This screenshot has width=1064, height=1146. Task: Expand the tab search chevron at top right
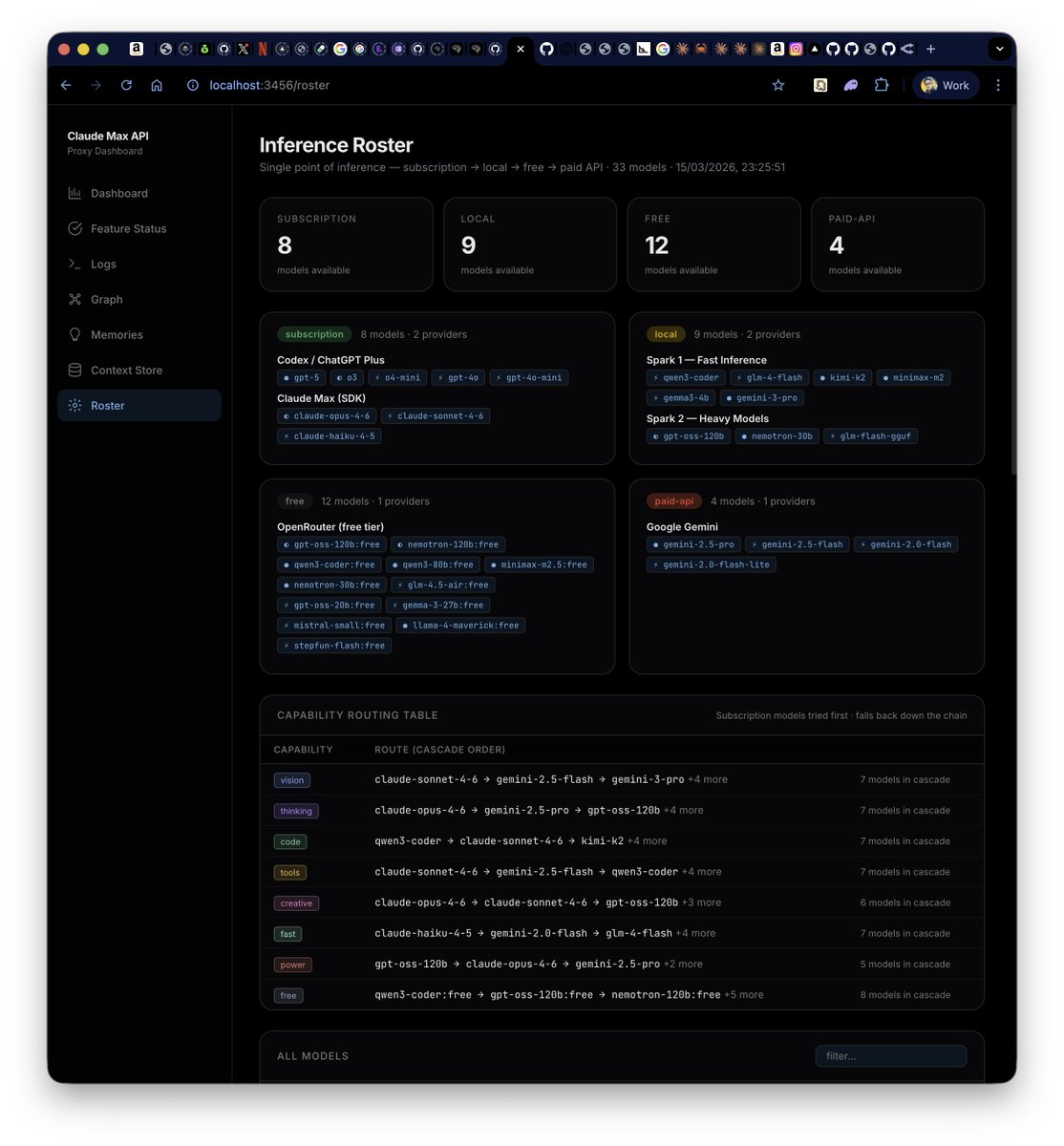coord(999,49)
